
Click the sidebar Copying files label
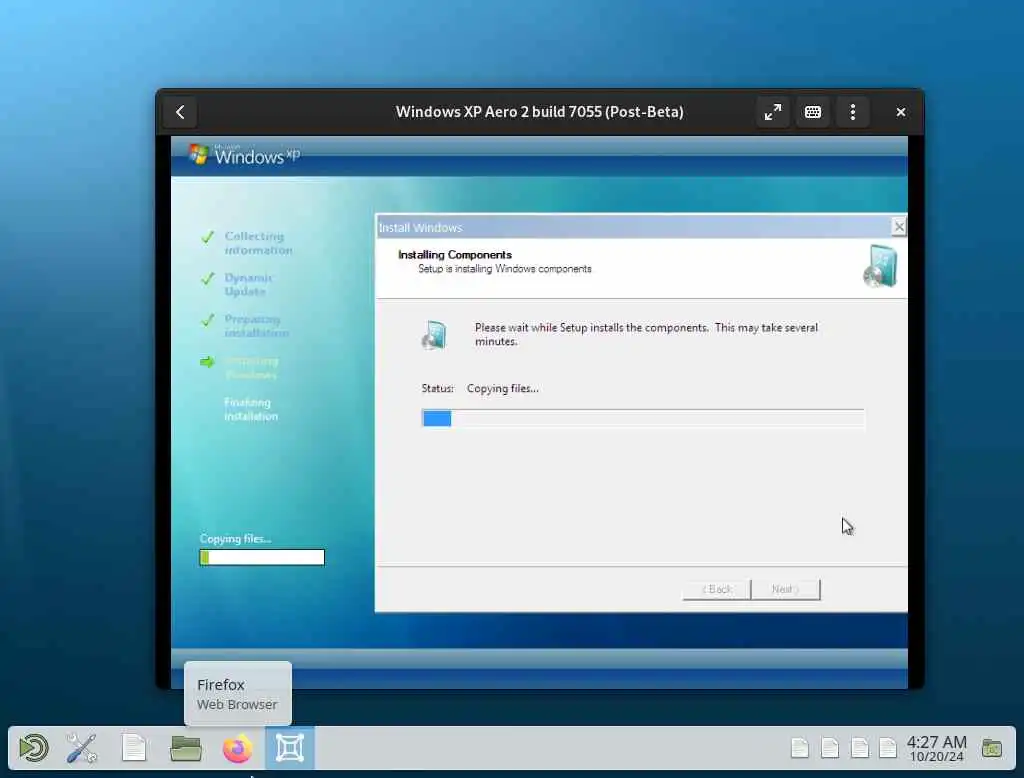235,539
